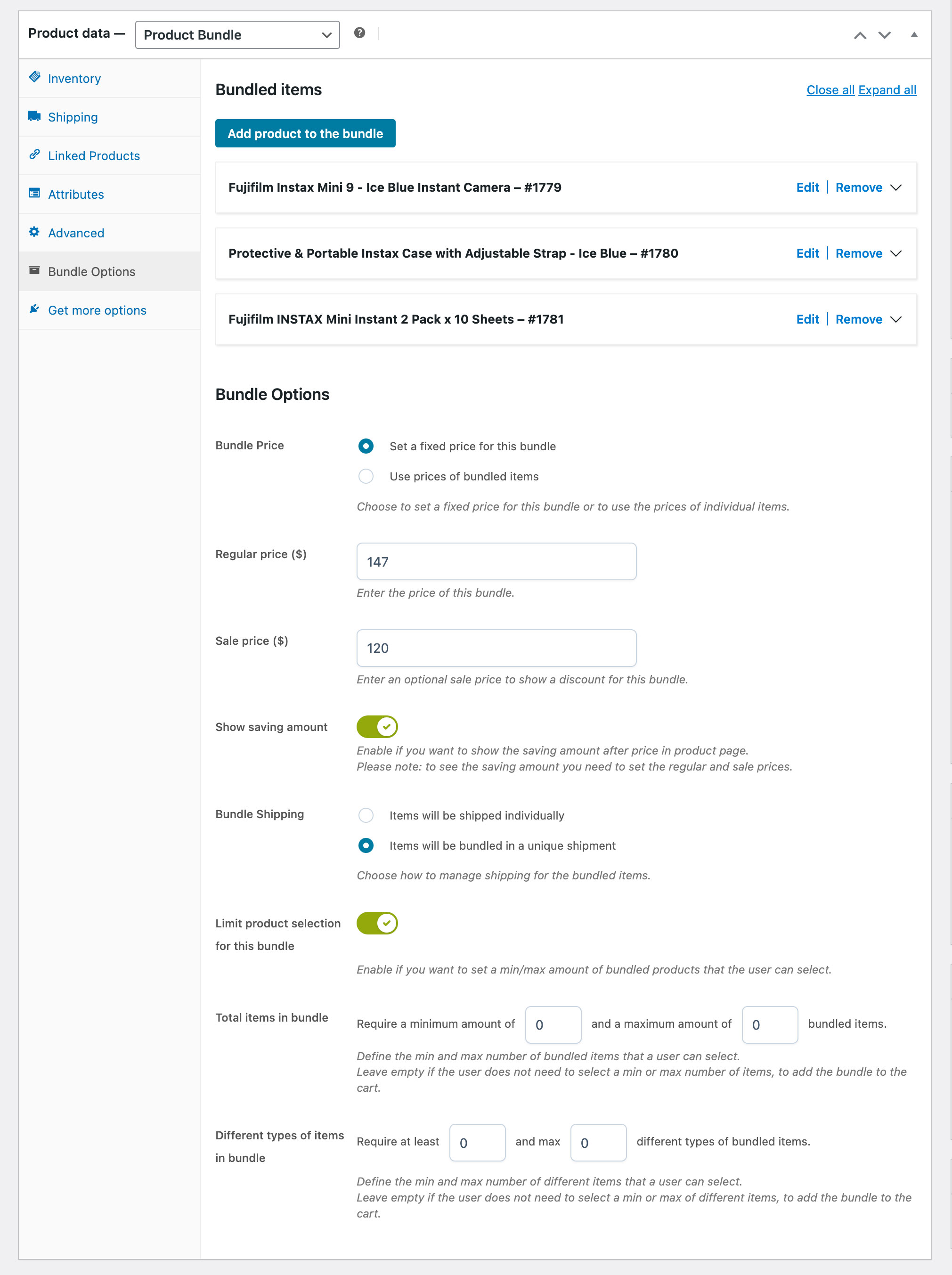The image size is (952, 1275).
Task: Collapse the Product data panel triangle
Action: (x=914, y=34)
